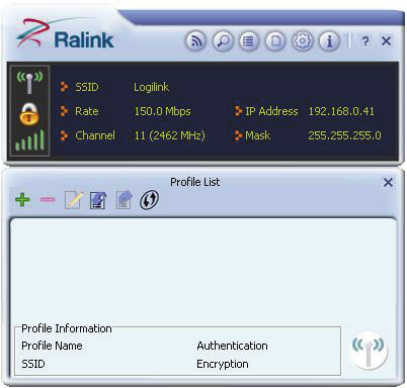This screenshot has width=407, height=388.
Task: Click the SSID label in Profile Information
Action: 33,364
